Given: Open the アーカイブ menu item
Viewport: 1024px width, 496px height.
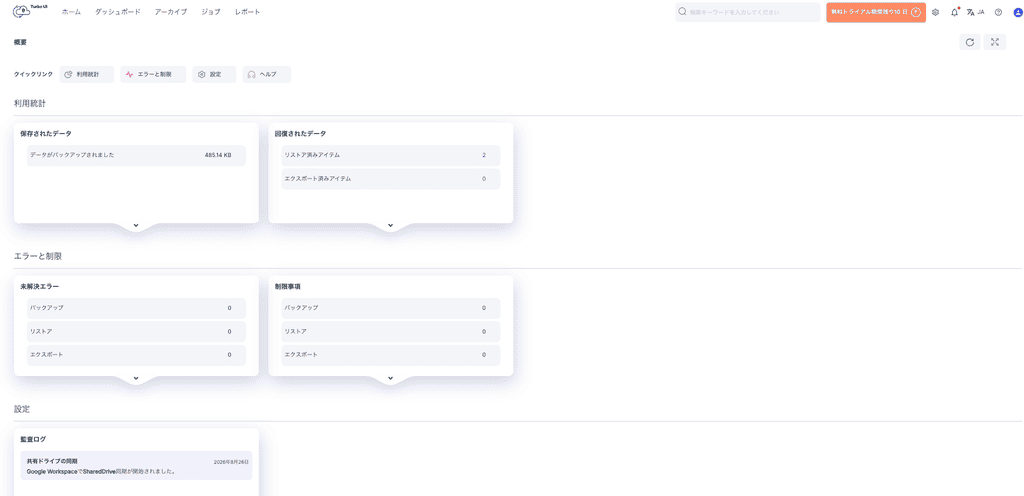Looking at the screenshot, I should 171,12.
